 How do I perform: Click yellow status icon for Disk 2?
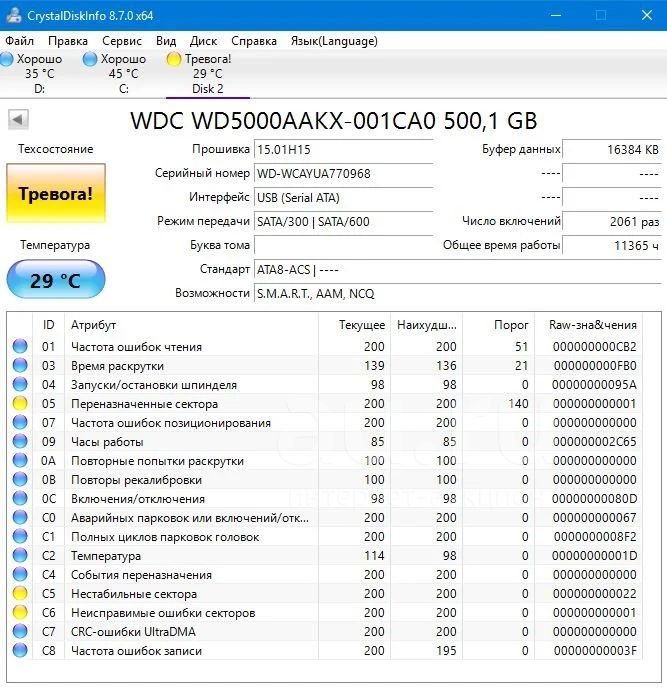(174, 59)
